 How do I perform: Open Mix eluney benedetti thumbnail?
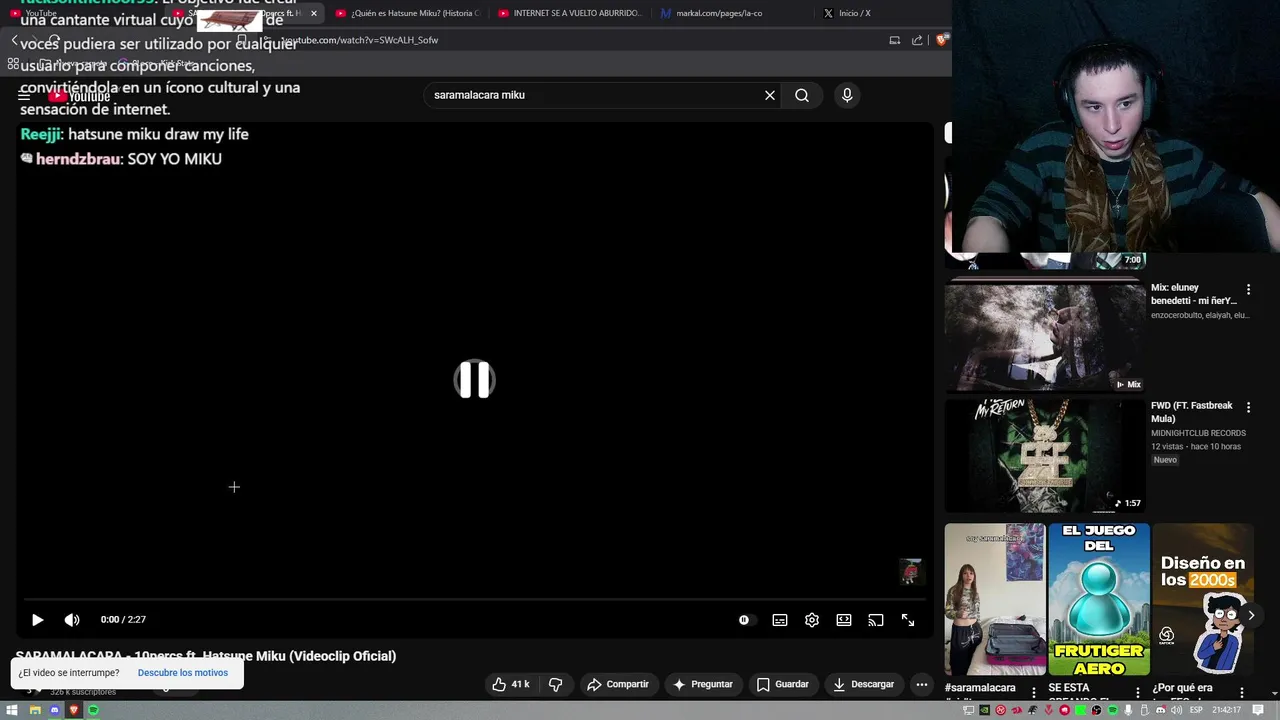pyautogui.click(x=1044, y=335)
